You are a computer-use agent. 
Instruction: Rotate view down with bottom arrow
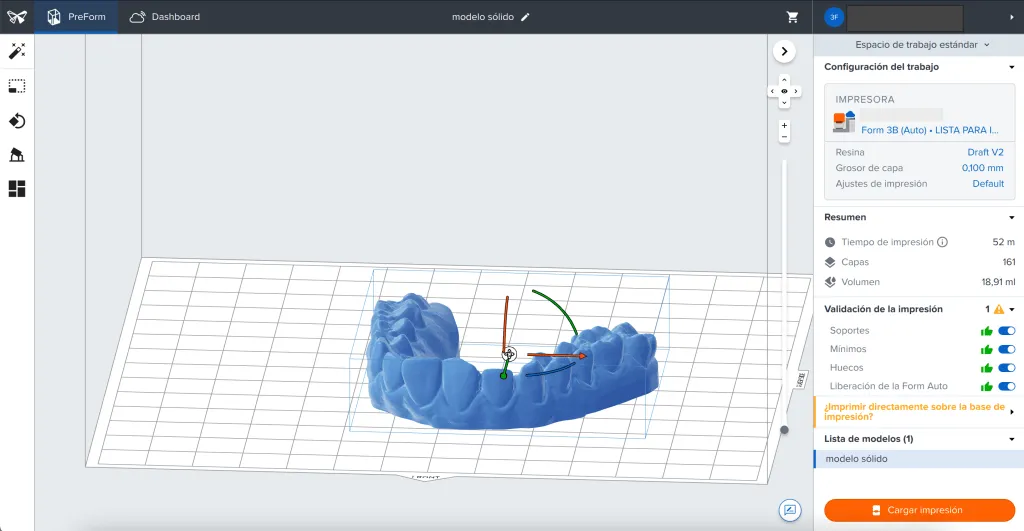[x=784, y=103]
